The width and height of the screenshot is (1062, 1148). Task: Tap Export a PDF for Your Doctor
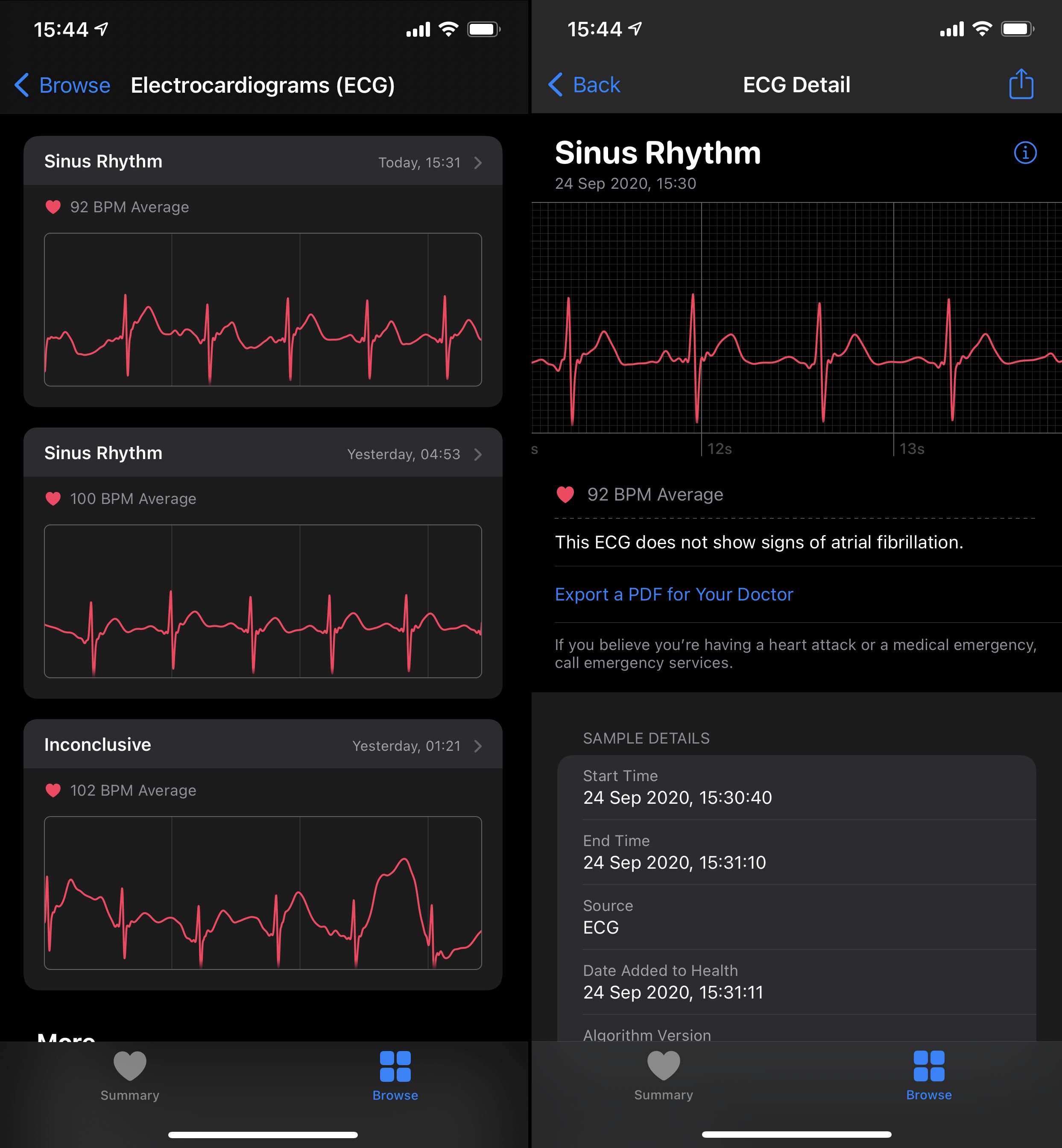[673, 594]
